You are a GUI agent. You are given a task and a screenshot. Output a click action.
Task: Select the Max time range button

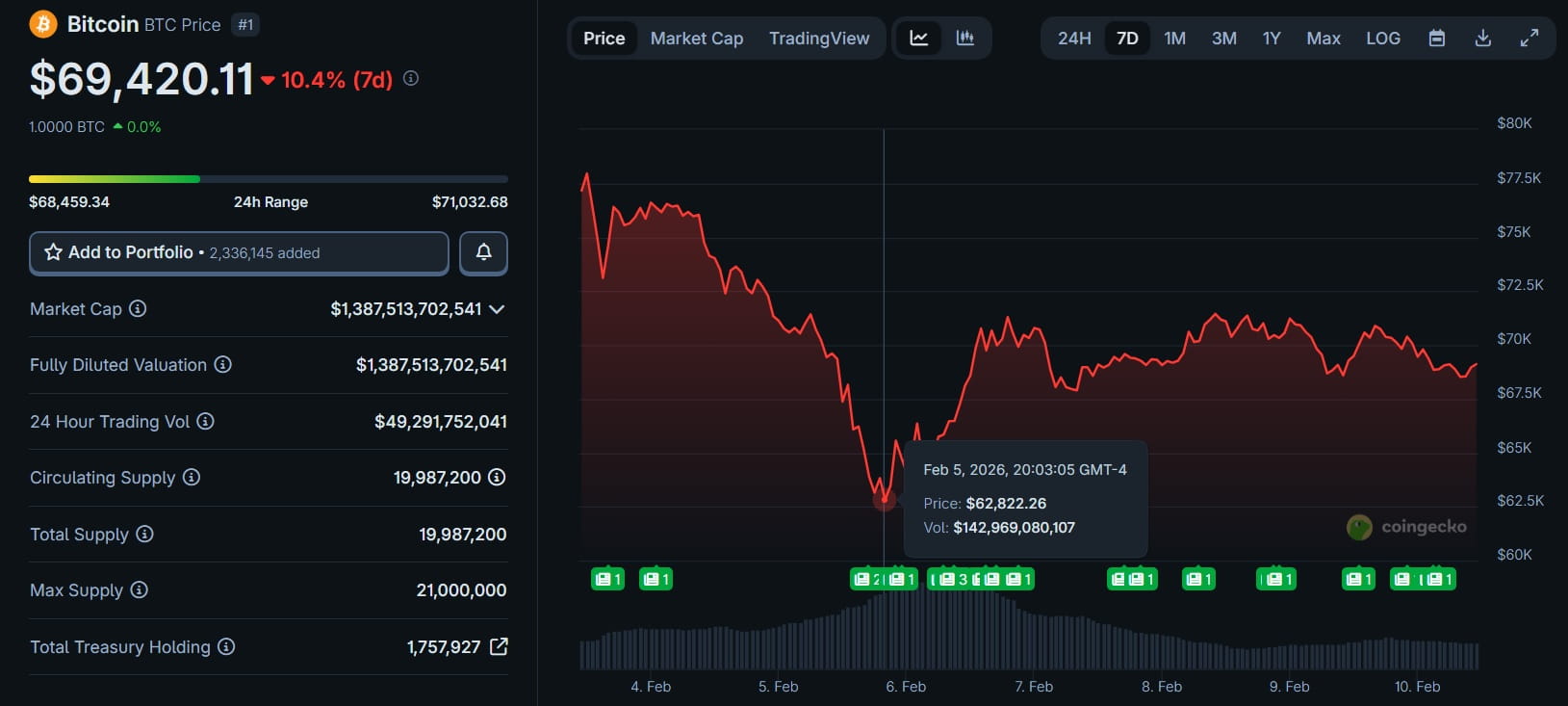point(1323,39)
